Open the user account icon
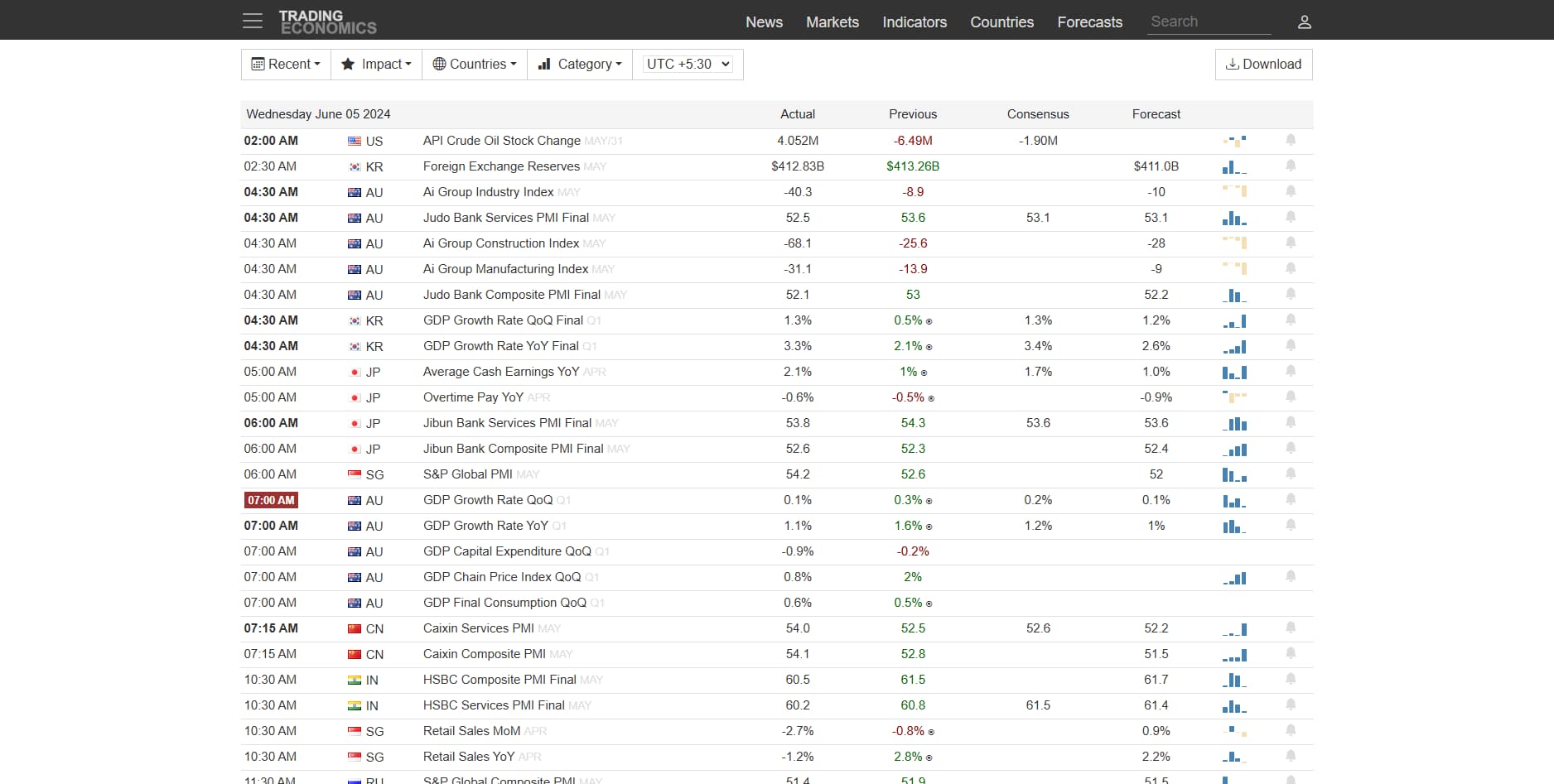Image resolution: width=1554 pixels, height=784 pixels. coord(1304,22)
